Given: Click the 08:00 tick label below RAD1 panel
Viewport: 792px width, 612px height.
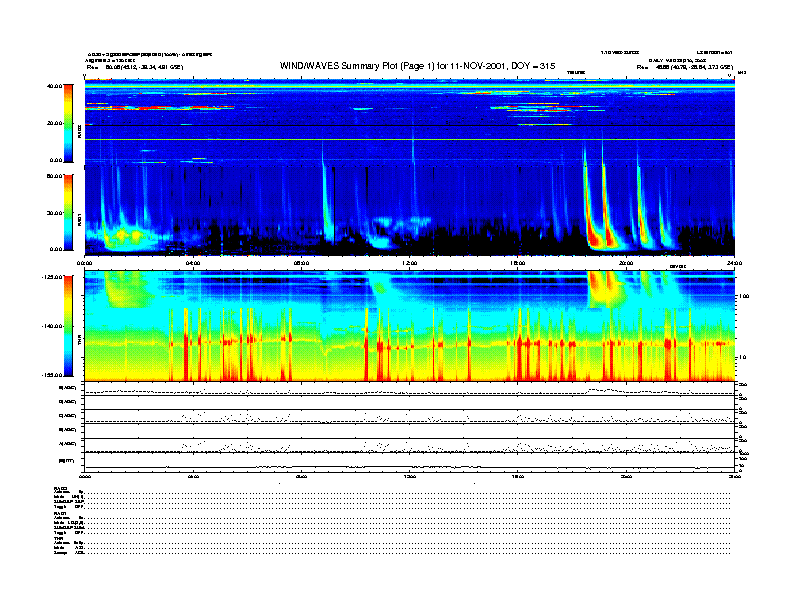Looking at the screenshot, I should [301, 263].
